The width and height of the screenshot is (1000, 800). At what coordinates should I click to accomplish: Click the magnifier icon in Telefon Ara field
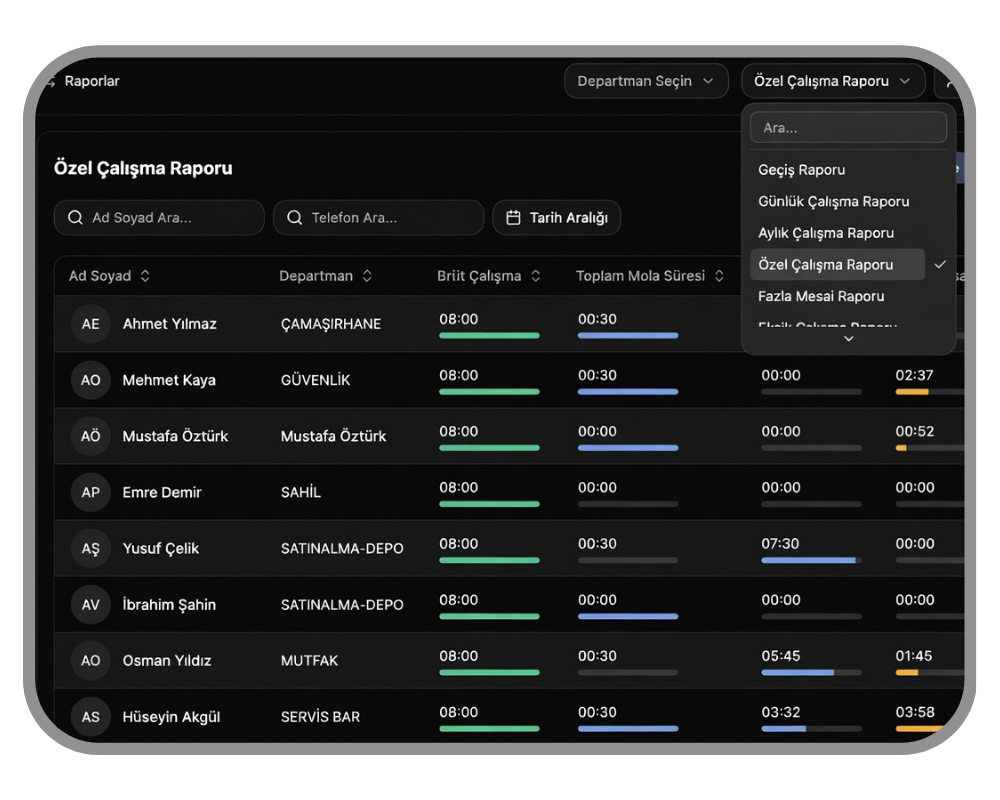click(295, 218)
